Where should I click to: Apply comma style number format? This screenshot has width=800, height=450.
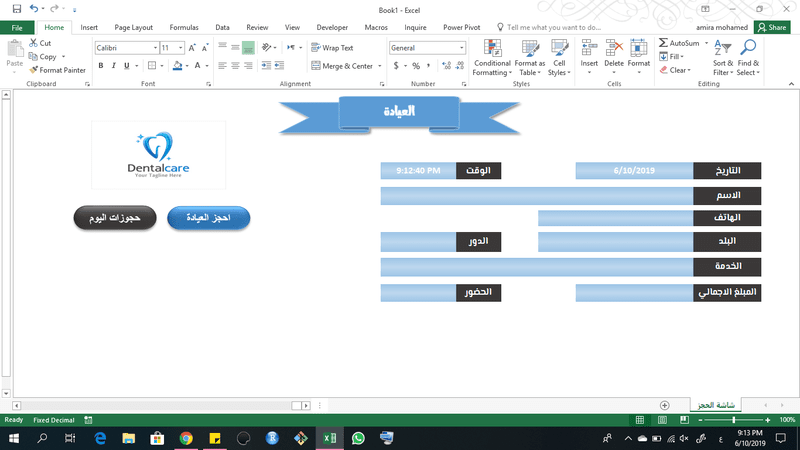click(x=429, y=66)
